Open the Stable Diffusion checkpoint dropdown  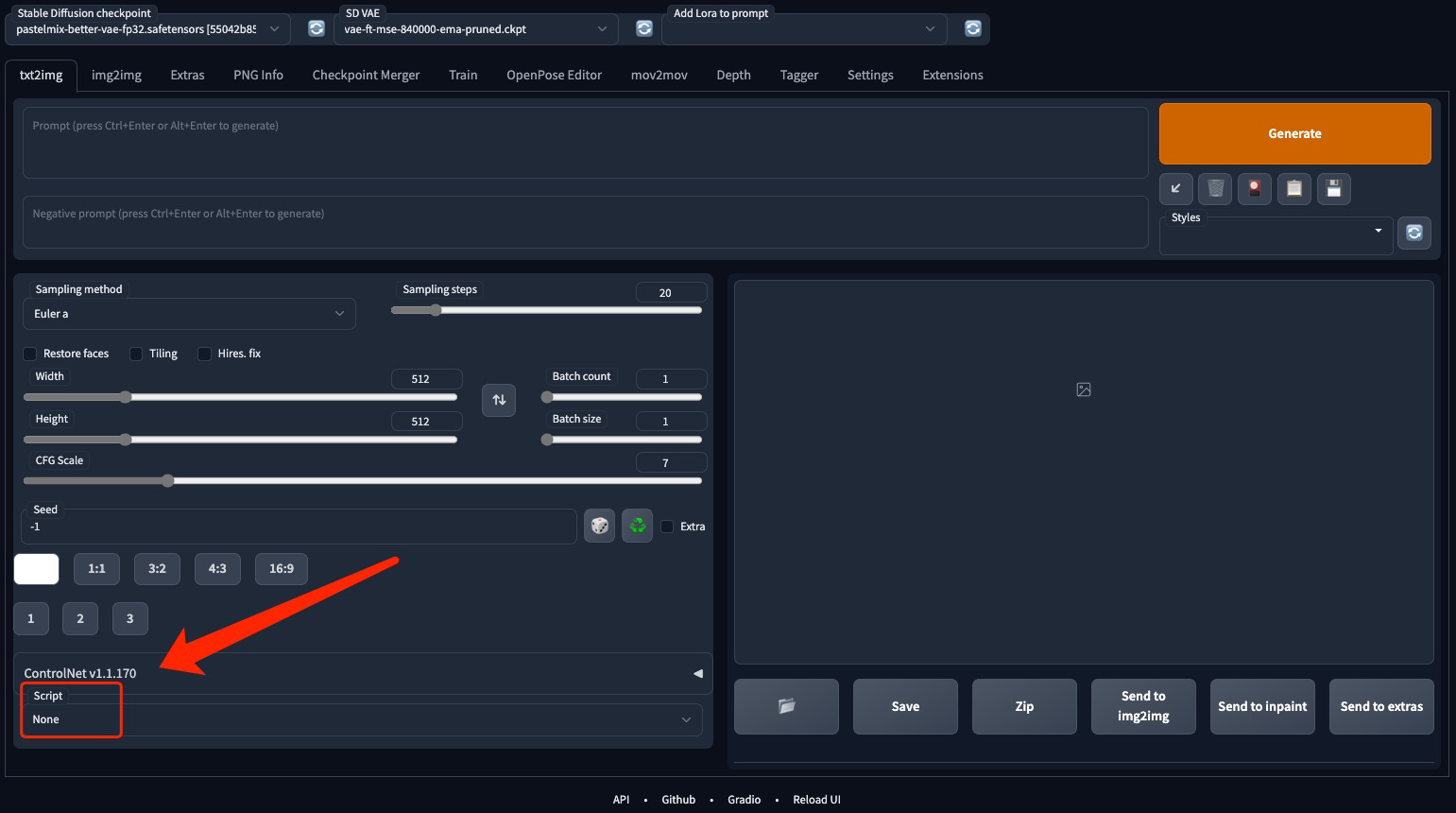(149, 29)
